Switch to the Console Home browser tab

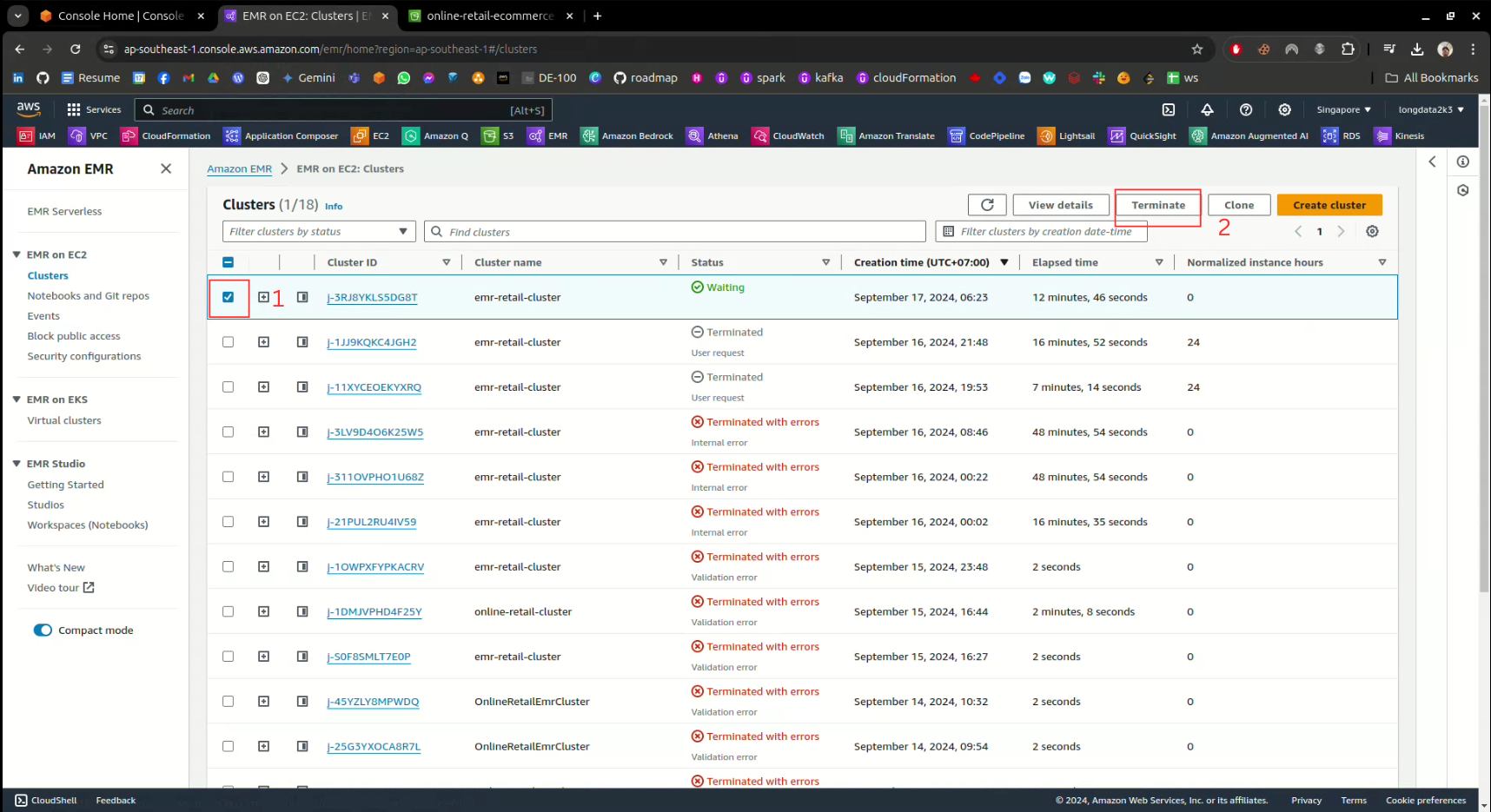point(120,16)
